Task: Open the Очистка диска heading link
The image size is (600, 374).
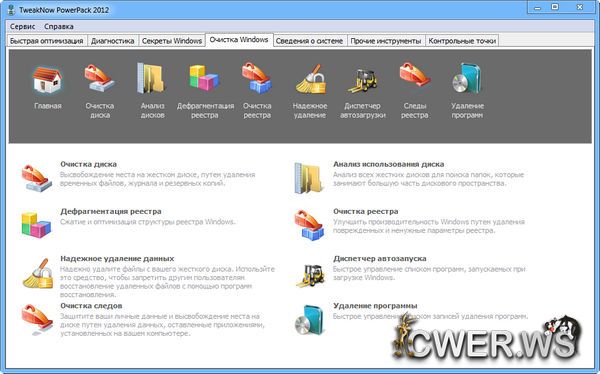Action: (88, 164)
